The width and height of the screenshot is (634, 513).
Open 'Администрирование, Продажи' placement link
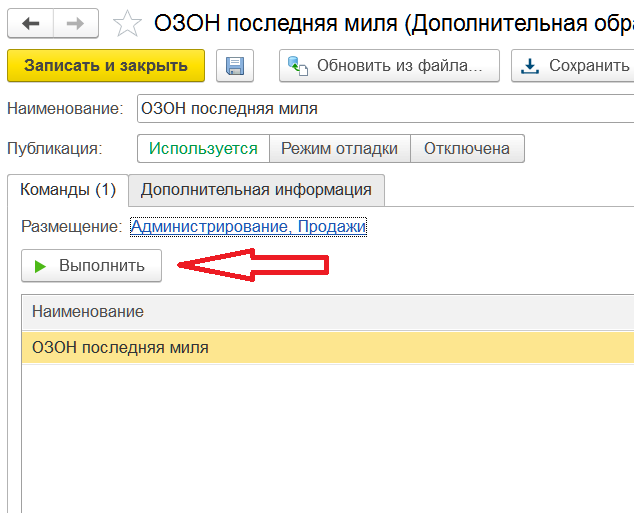tap(248, 227)
